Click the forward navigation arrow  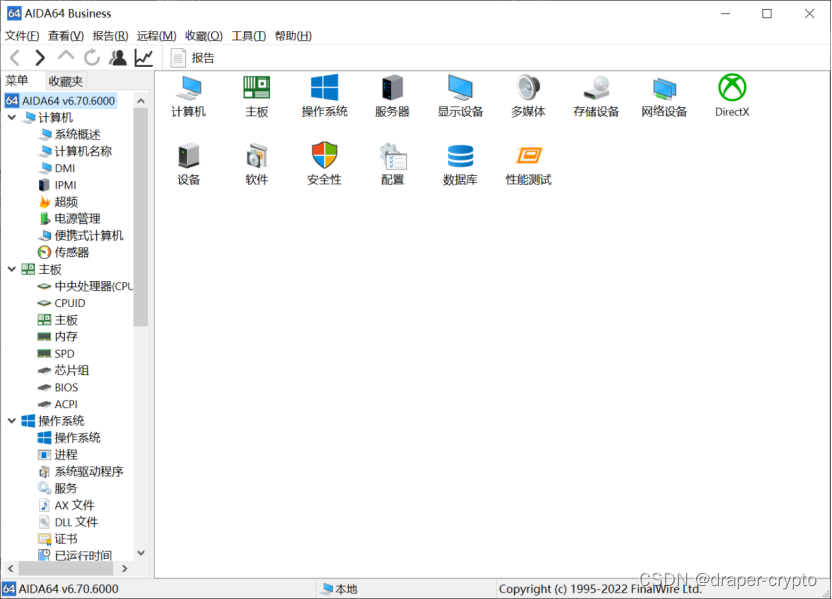pyautogui.click(x=40, y=58)
